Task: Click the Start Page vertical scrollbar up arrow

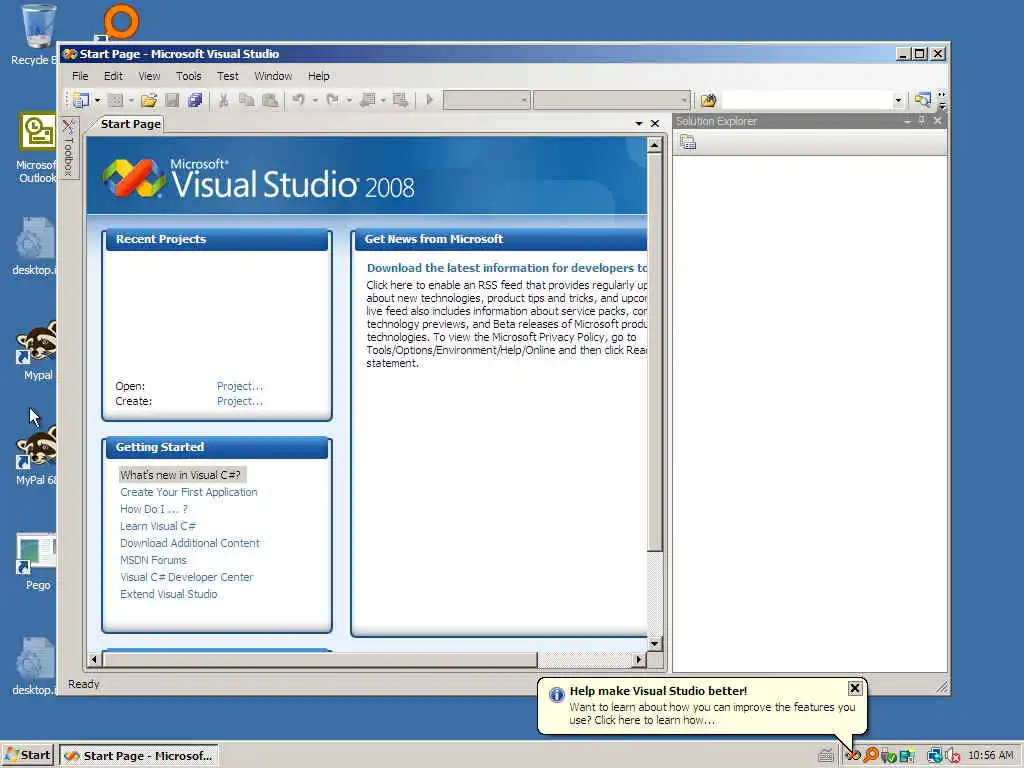Action: (654, 145)
